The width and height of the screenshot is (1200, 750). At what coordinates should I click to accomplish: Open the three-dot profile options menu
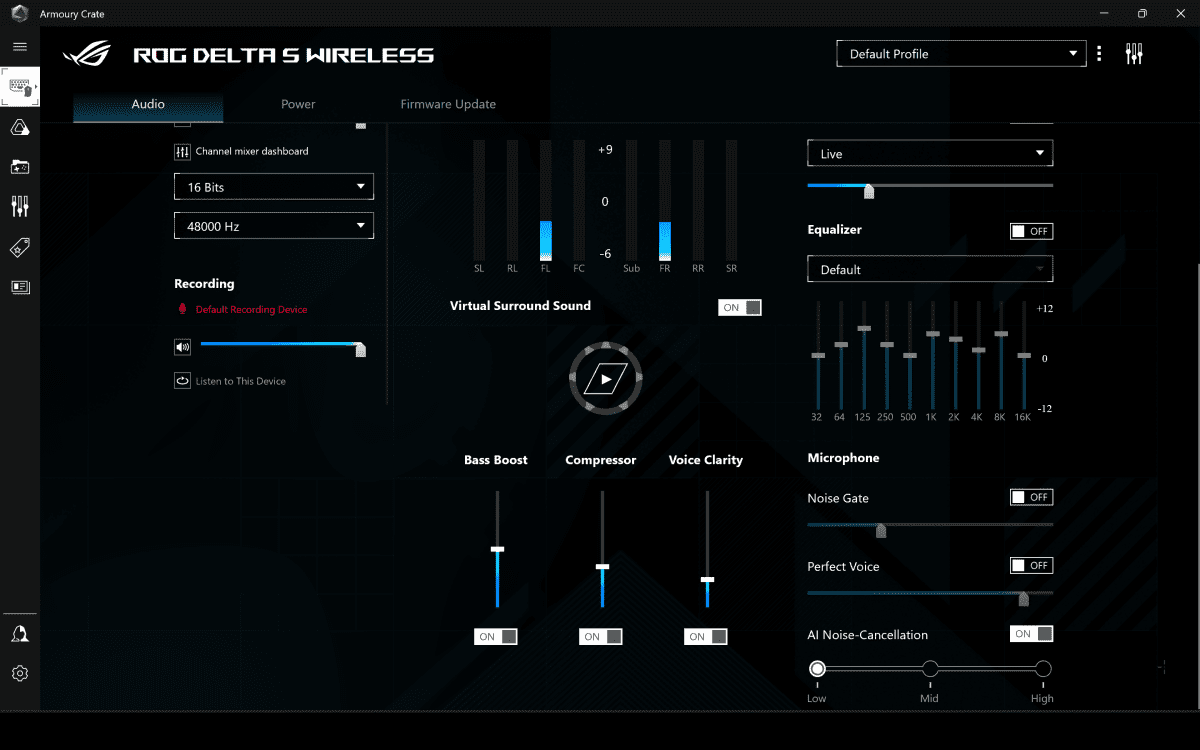click(x=1099, y=54)
